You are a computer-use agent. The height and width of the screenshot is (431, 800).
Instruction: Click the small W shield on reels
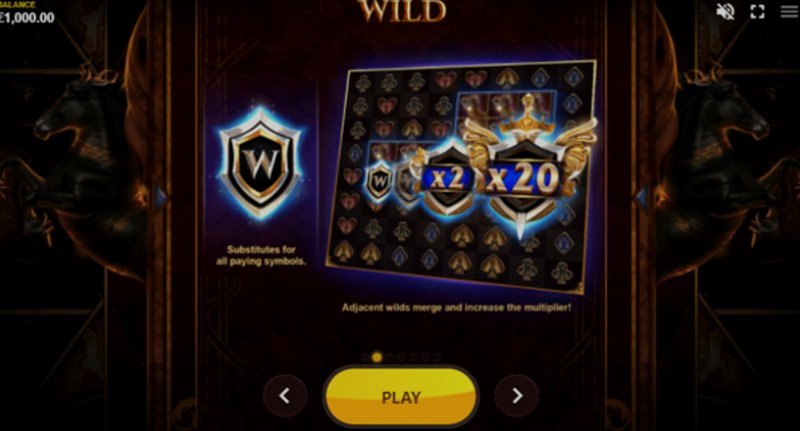(379, 181)
